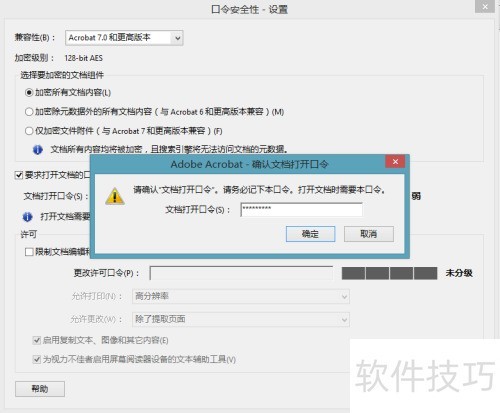Image resolution: width=500 pixels, height=413 pixels.
Task: Toggle 限制文档编辑 checkbox
Action: click(x=29, y=252)
